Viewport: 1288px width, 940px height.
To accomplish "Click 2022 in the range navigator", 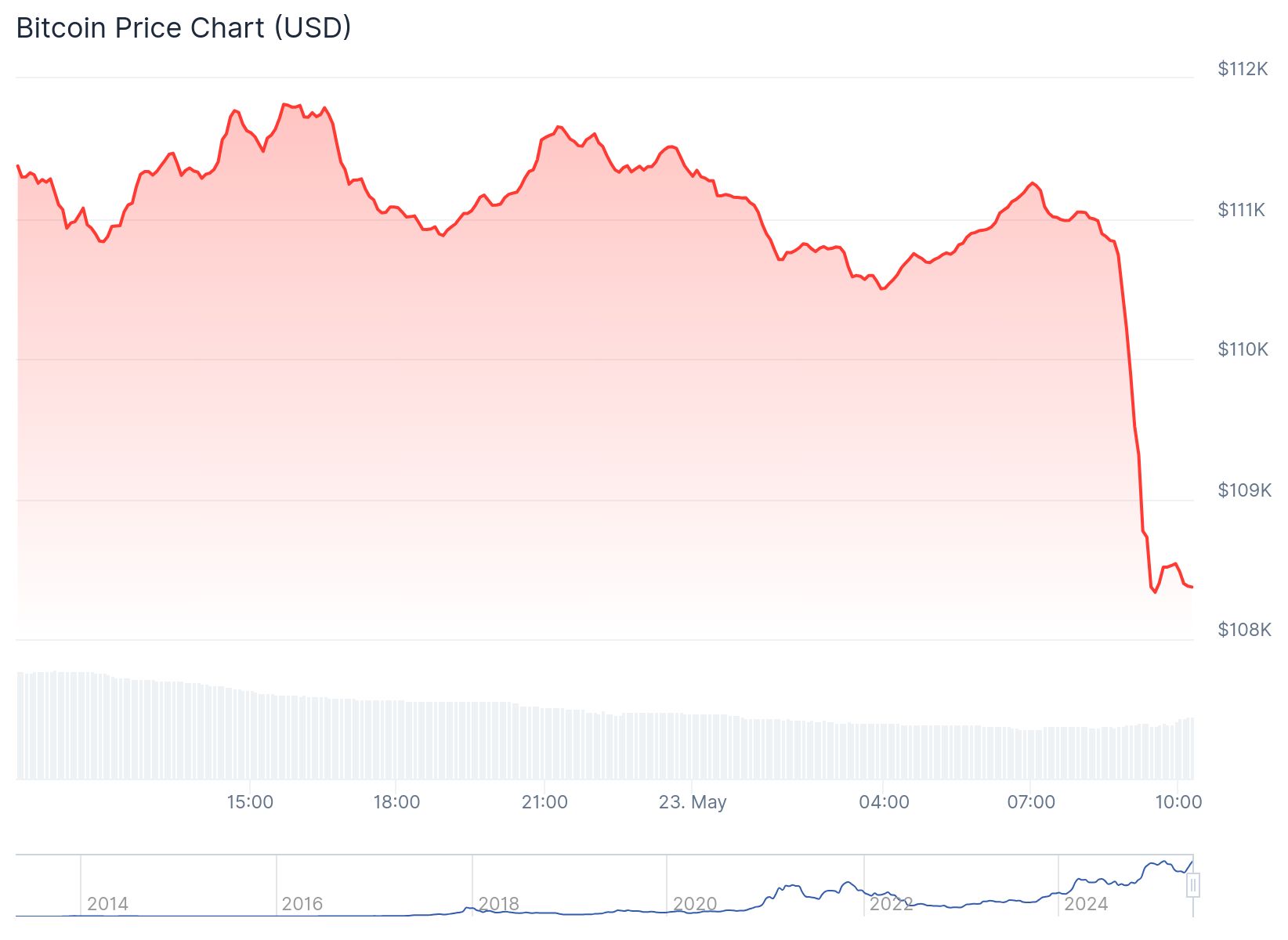I will point(891,904).
